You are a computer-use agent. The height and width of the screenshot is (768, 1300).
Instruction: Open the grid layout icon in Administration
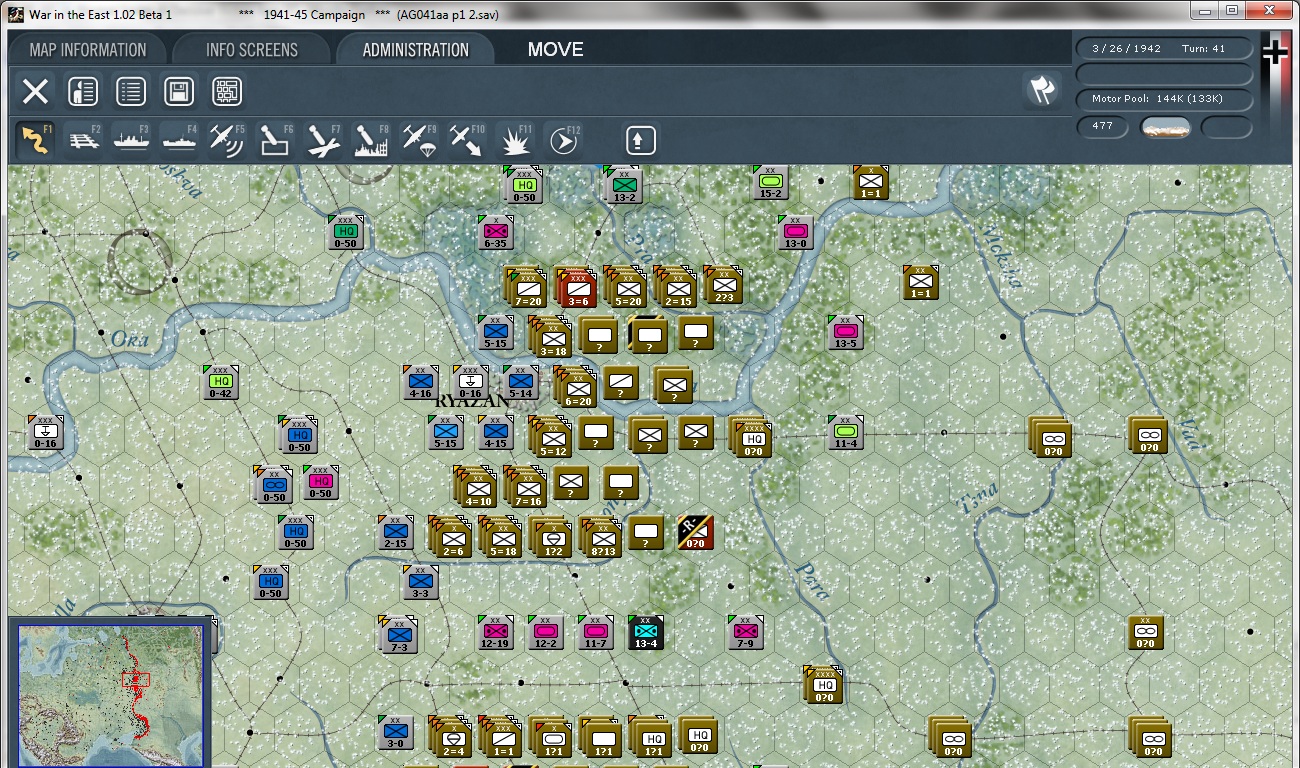(227, 92)
